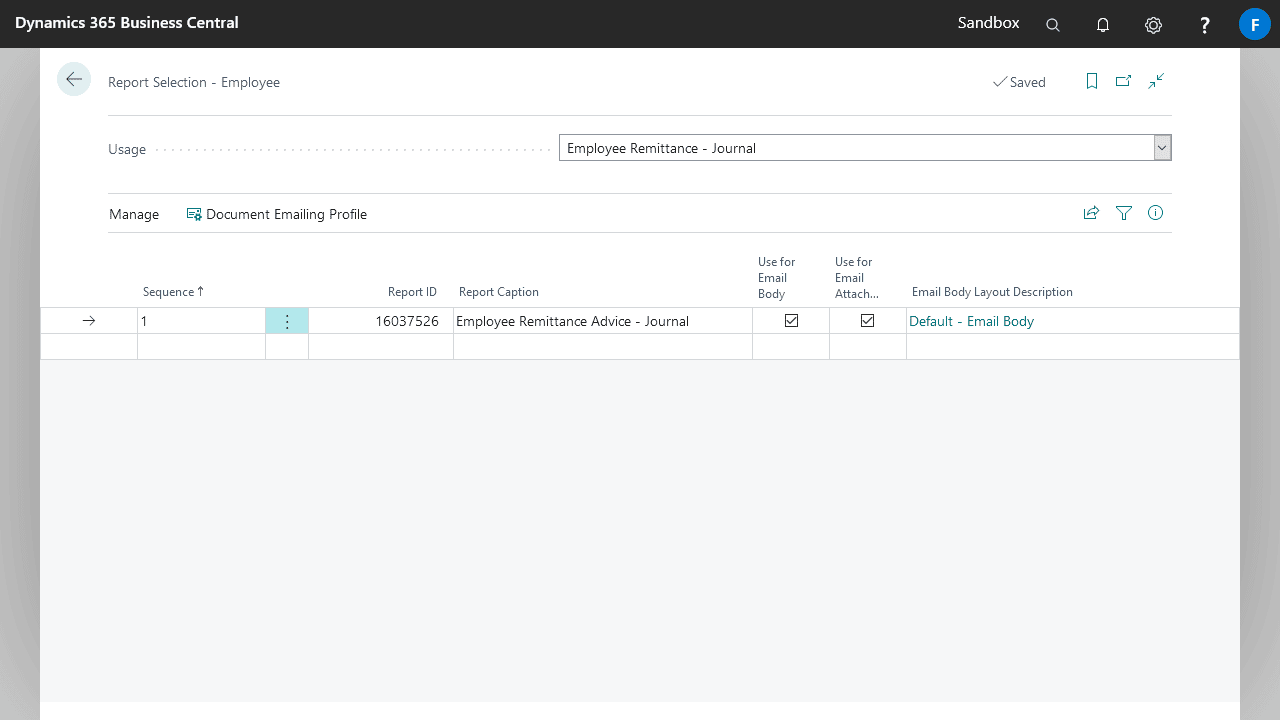Screen dimensions: 1280x720
Task: Click Email Body Layout Description header
Action: tap(992, 292)
